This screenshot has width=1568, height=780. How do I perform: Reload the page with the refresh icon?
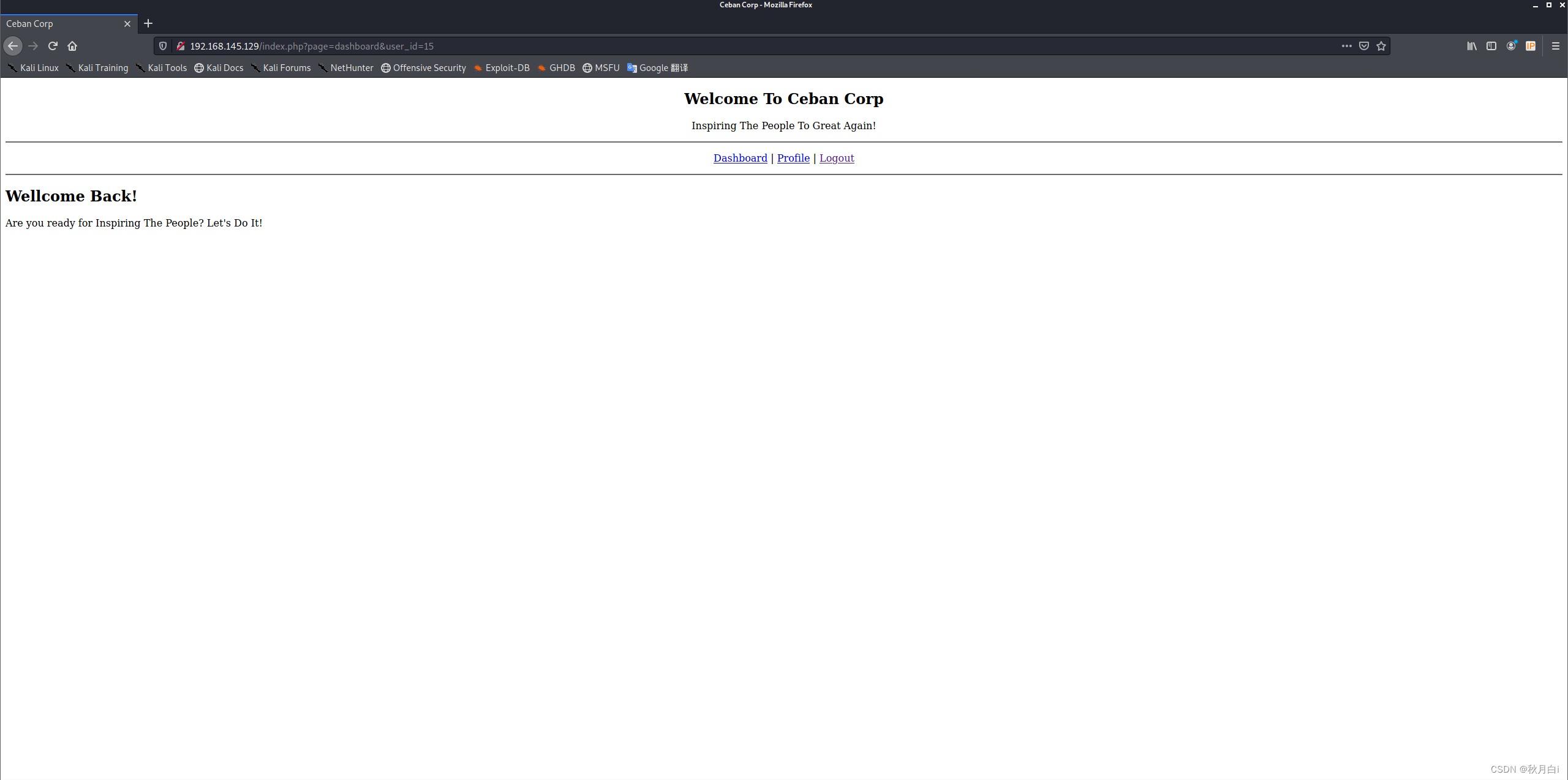click(53, 46)
